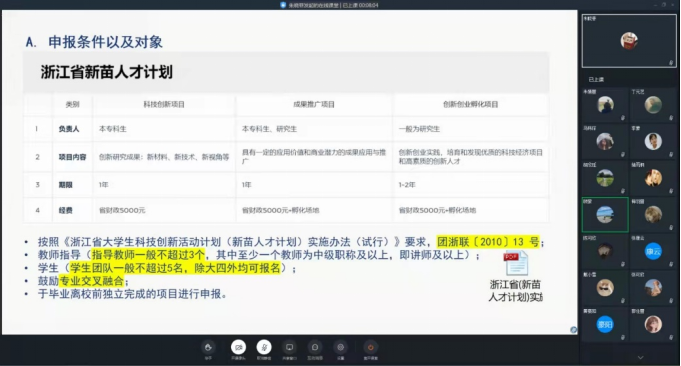Expand participant list with bottom chevron
Image resolution: width=681 pixels, height=366 pixels.
(641, 358)
